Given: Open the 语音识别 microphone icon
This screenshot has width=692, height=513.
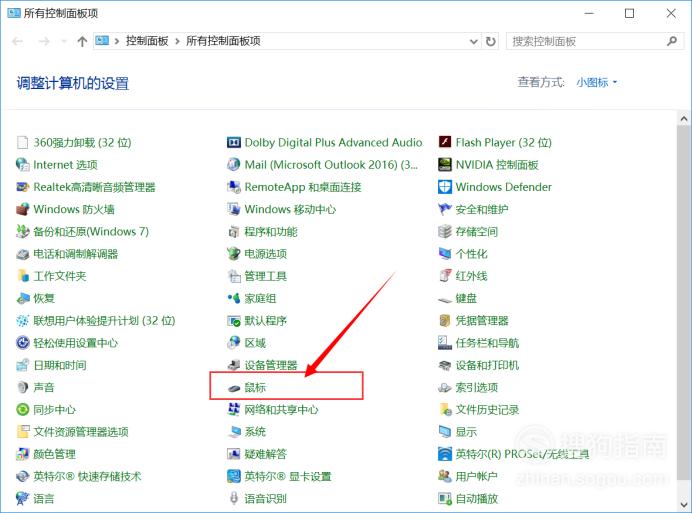Looking at the screenshot, I should 234,498.
